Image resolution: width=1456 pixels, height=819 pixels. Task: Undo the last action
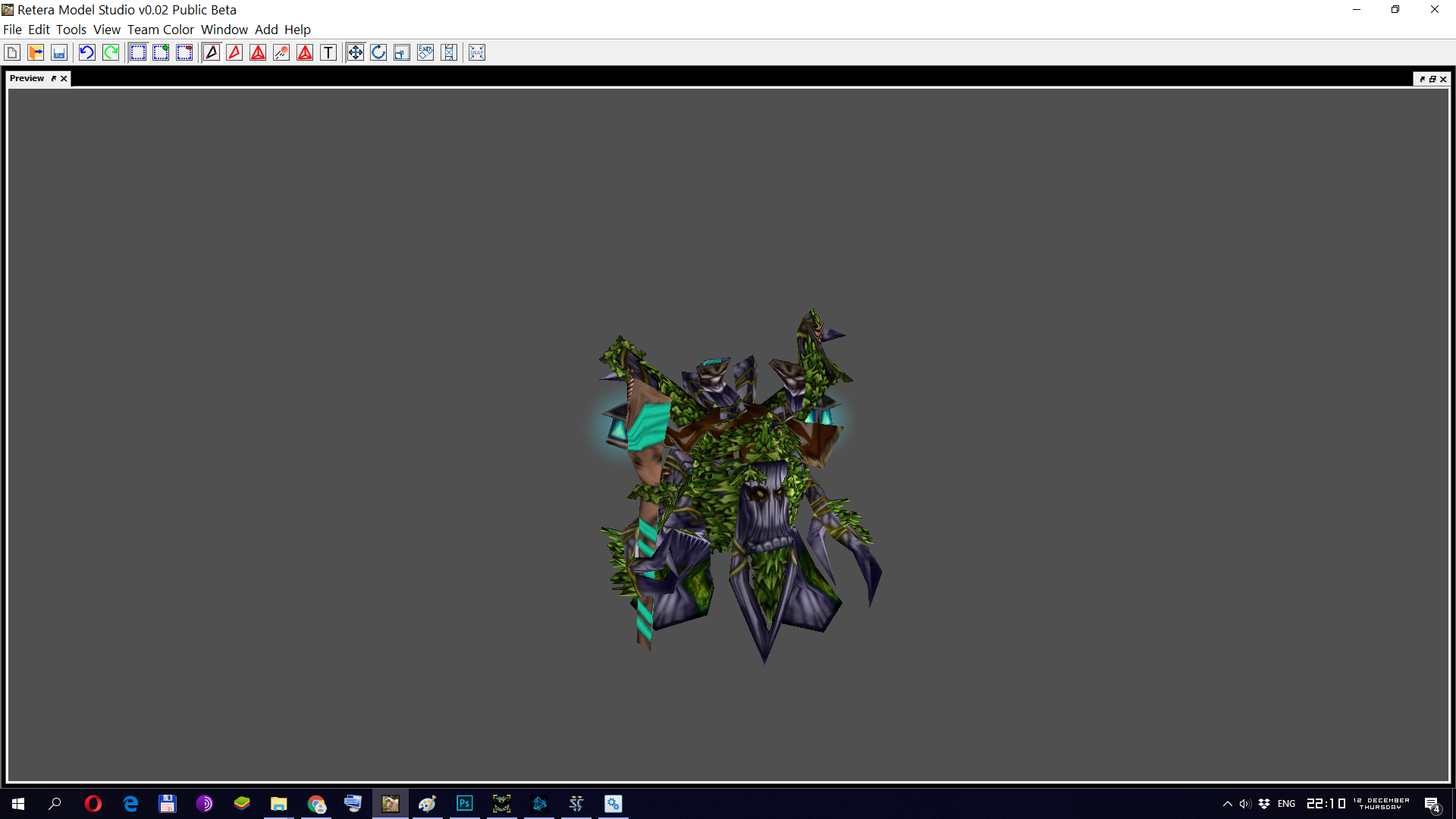[x=87, y=52]
